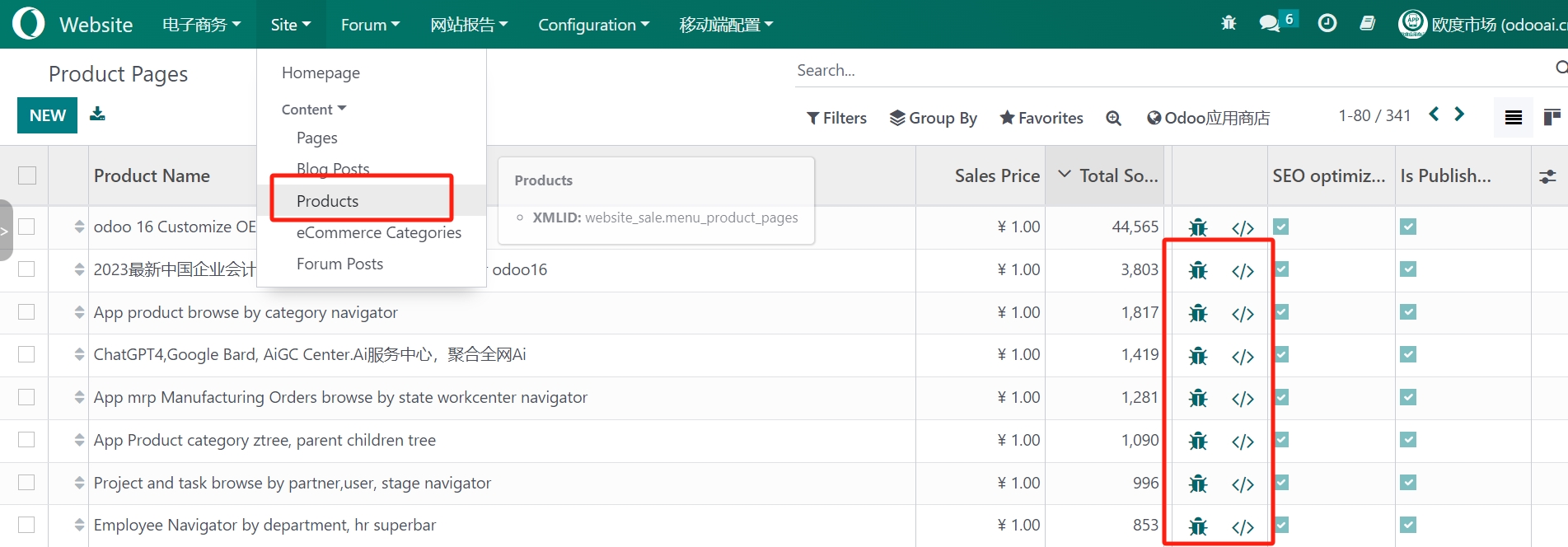1568x547 pixels.
Task: Click bug icon in odoo 16 Customize row
Action: 1198,227
